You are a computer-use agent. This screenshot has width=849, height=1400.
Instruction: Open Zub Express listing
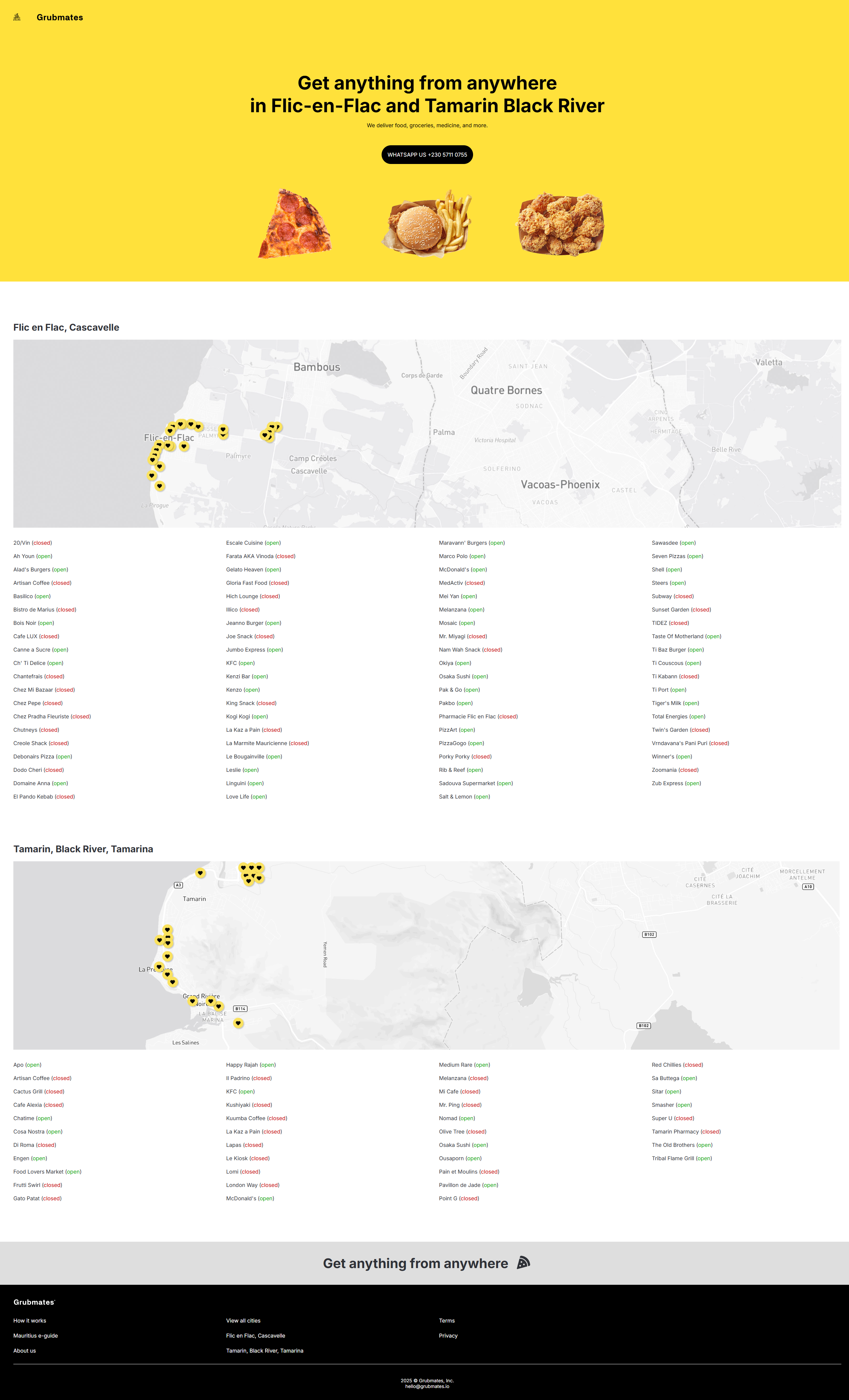[x=676, y=783]
